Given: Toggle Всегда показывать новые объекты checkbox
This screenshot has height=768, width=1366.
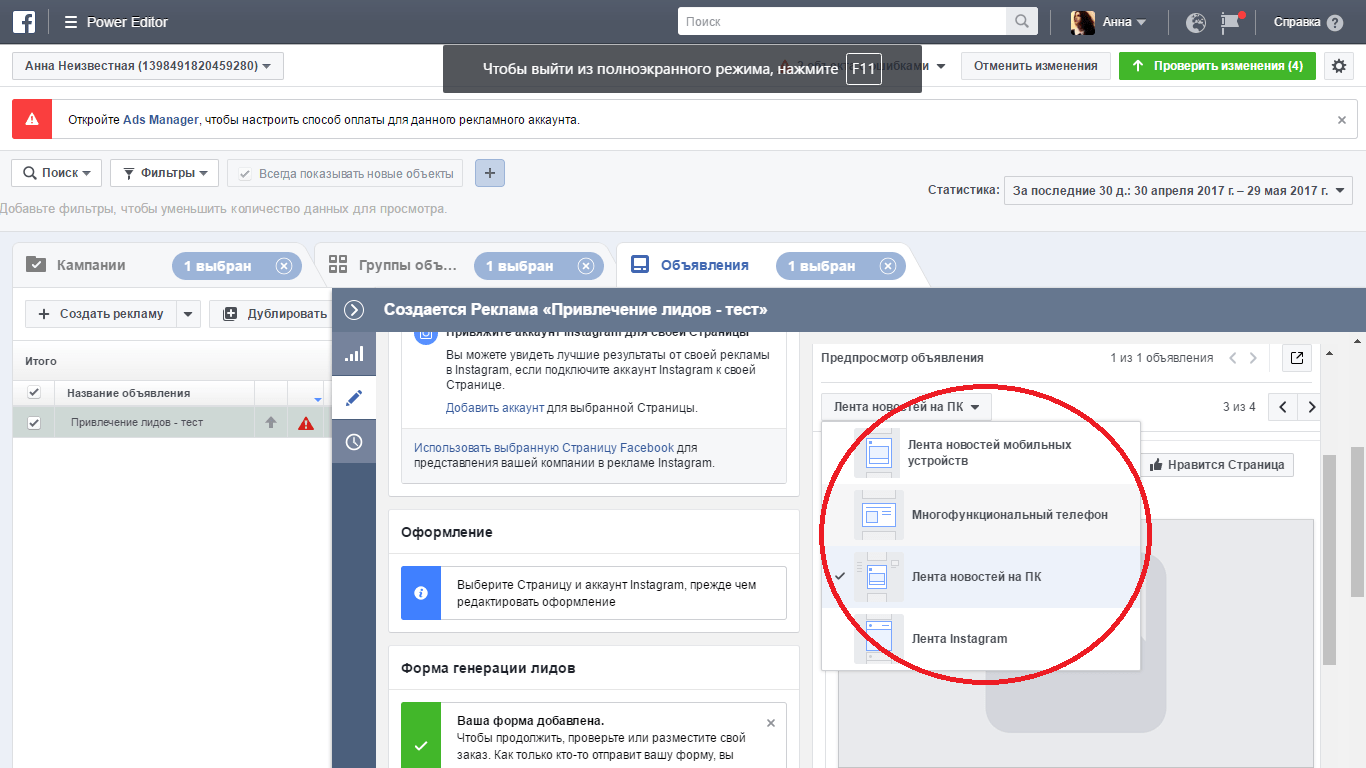Looking at the screenshot, I should pos(245,174).
